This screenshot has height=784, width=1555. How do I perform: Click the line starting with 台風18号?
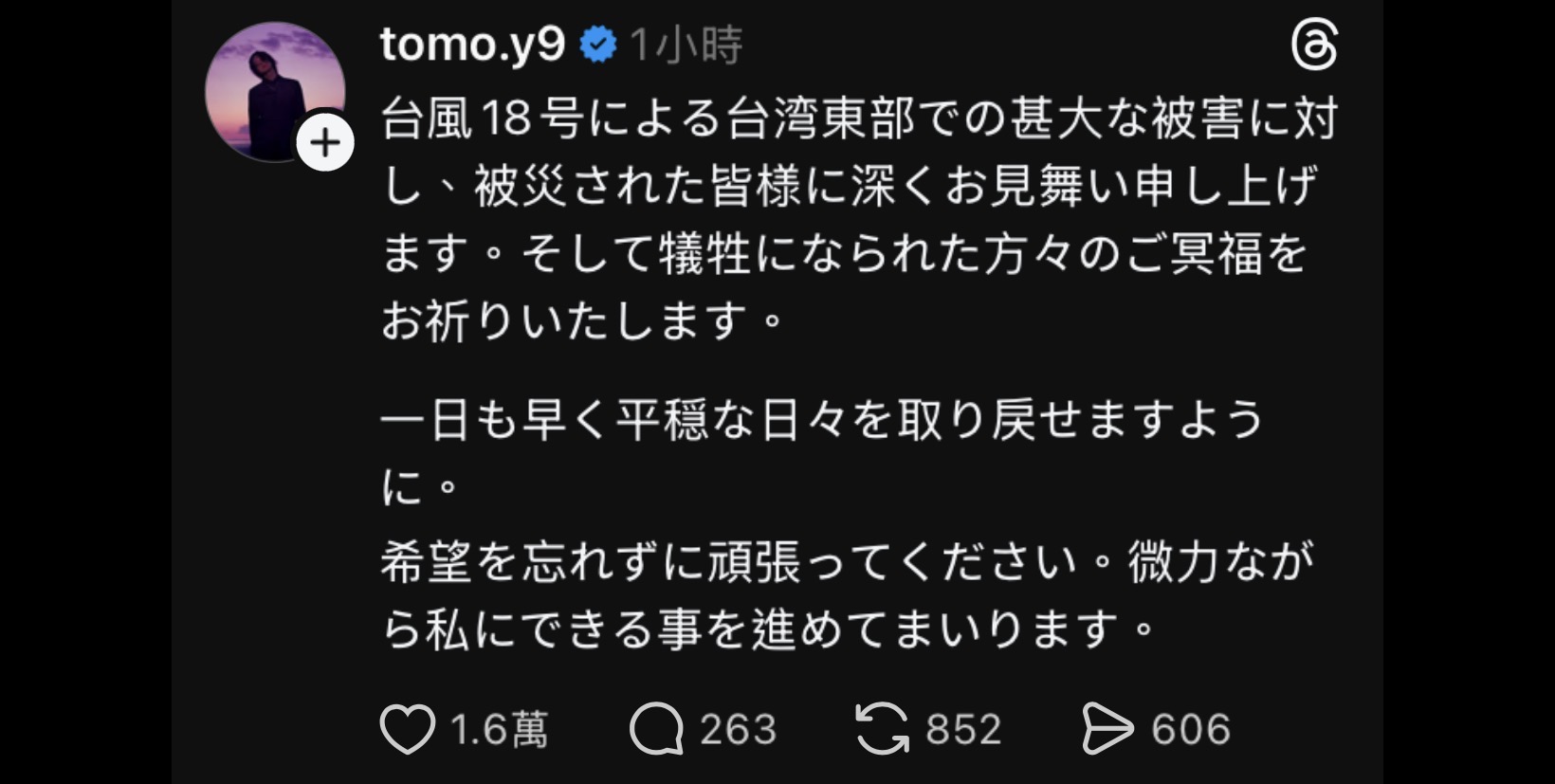pyautogui.click(x=858, y=119)
